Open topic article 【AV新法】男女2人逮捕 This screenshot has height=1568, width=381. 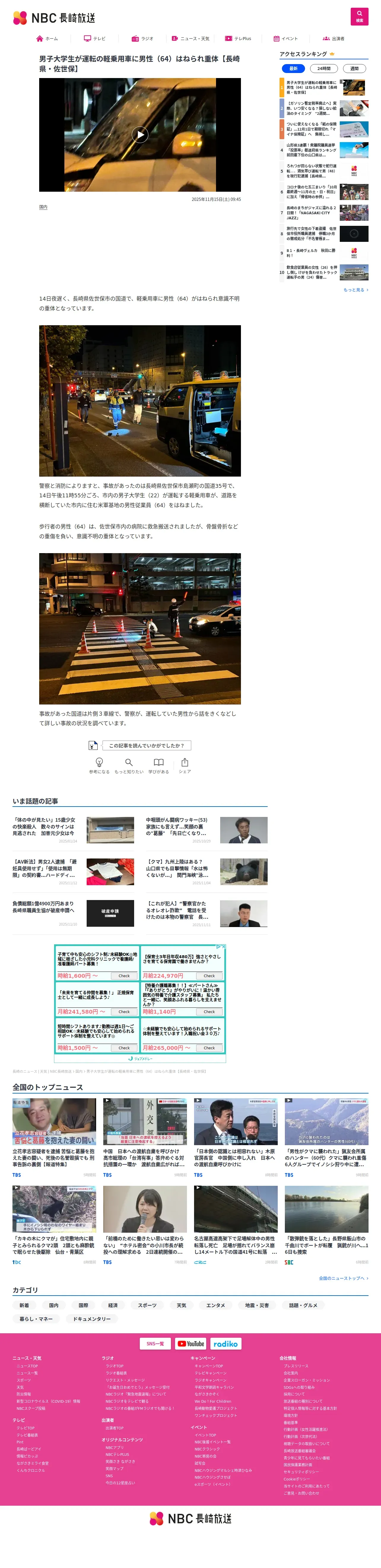[x=74, y=872]
